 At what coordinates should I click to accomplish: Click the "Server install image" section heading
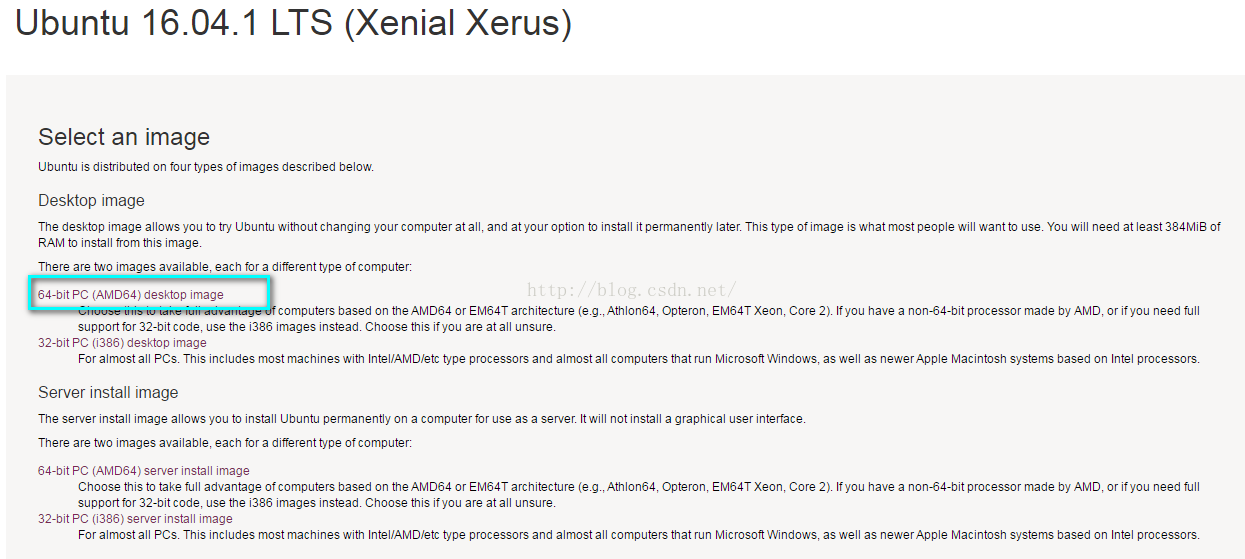108,393
